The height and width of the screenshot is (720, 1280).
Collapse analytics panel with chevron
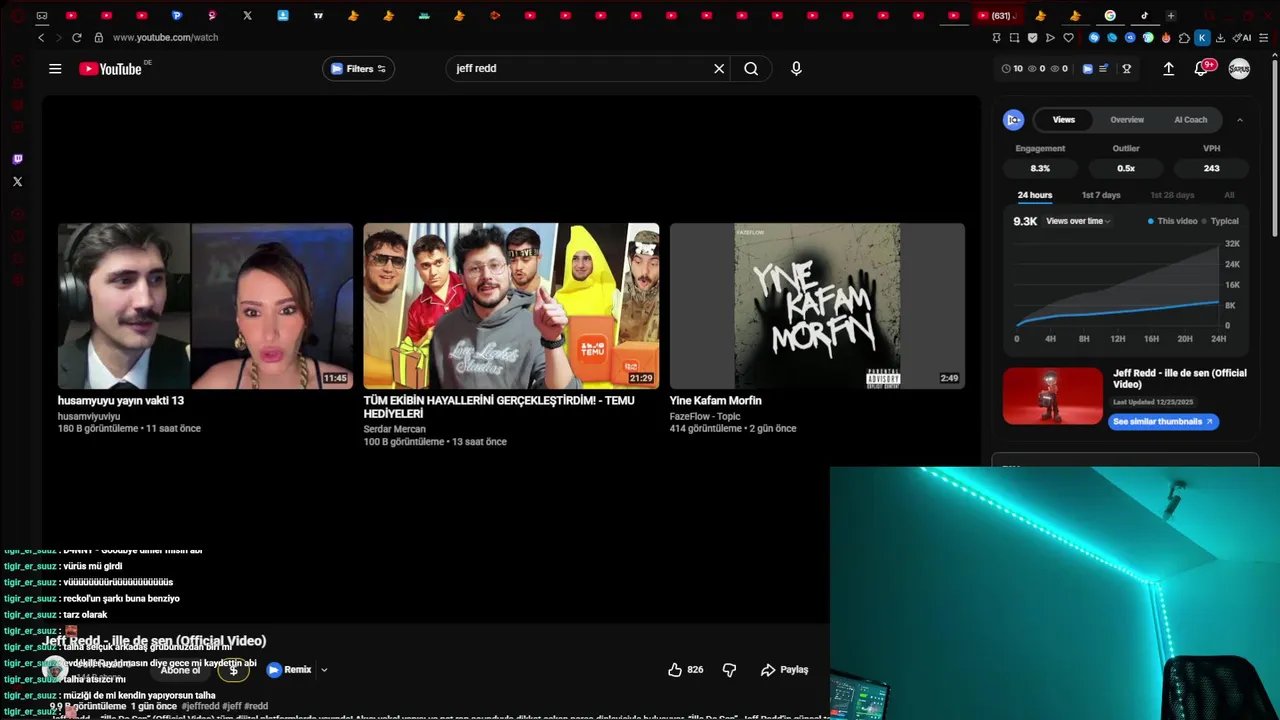coord(1239,120)
